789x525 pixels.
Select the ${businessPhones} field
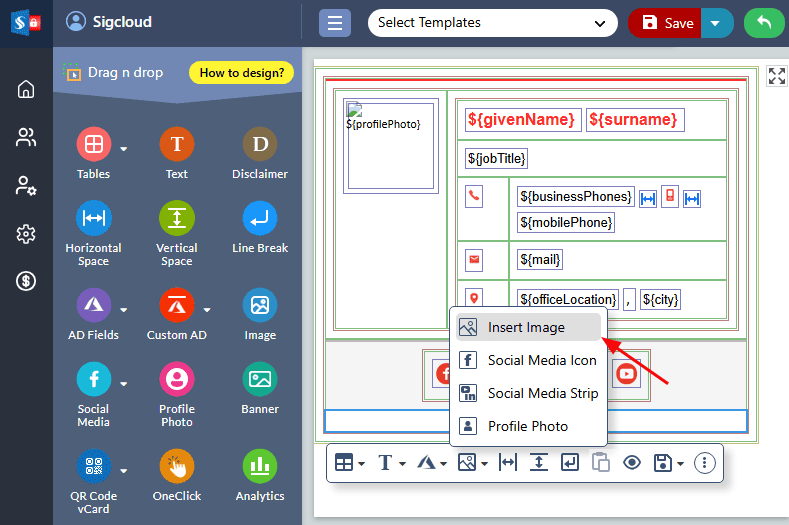pyautogui.click(x=576, y=196)
